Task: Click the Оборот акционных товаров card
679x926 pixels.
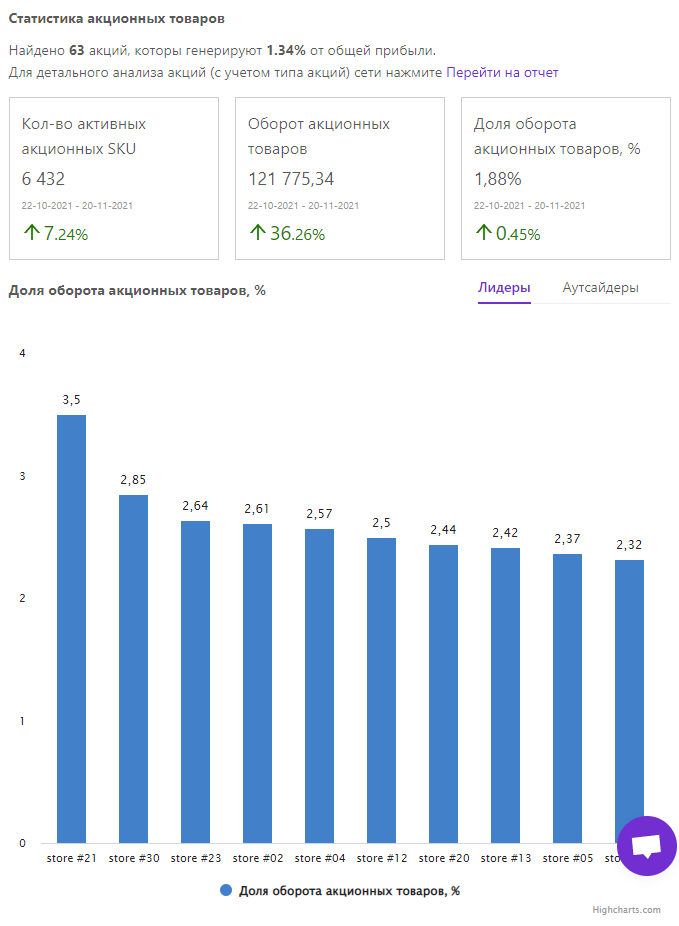Action: 340,178
